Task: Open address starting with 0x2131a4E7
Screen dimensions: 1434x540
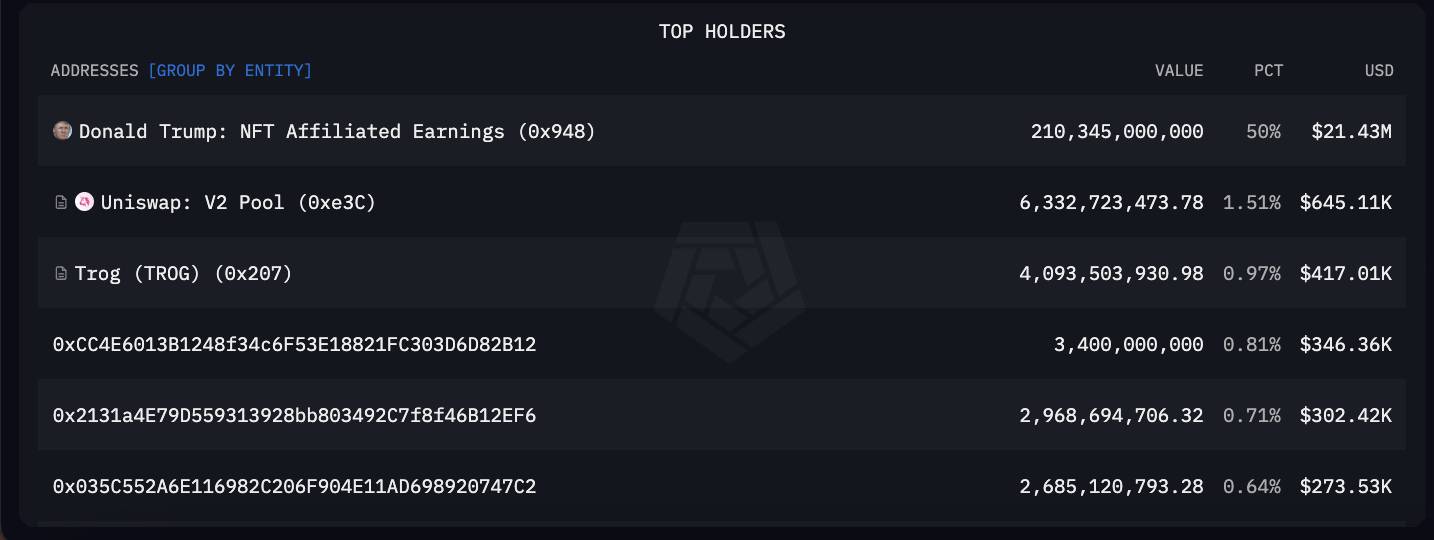Action: coord(294,415)
